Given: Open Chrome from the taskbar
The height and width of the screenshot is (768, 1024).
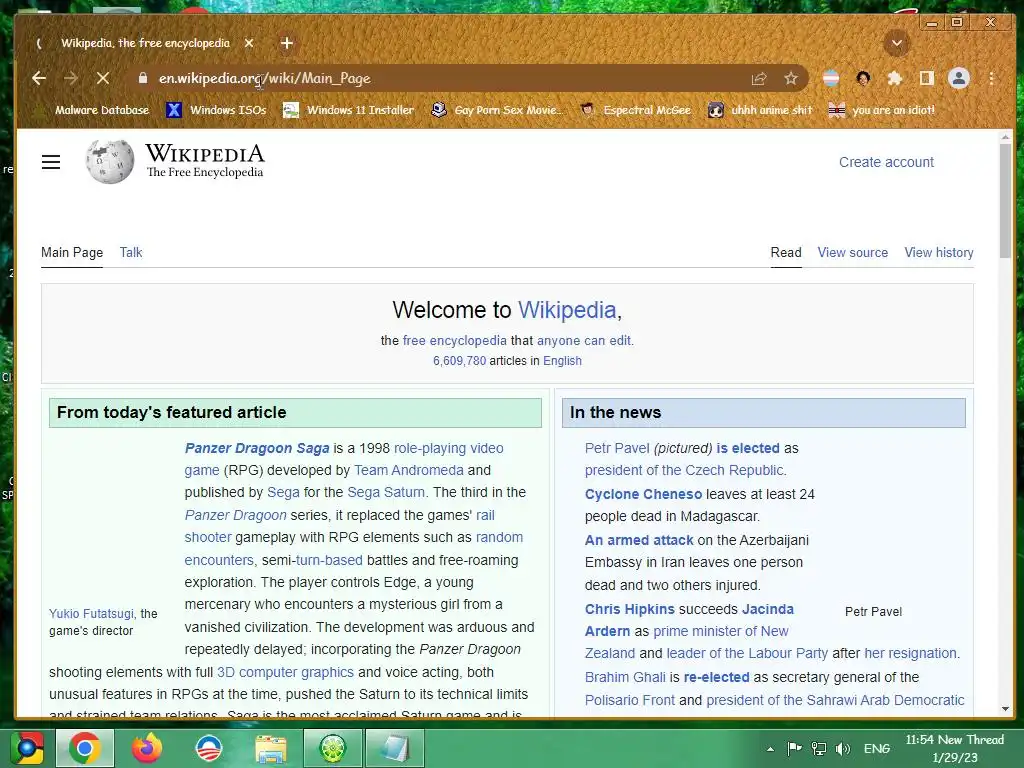Looking at the screenshot, I should 85,748.
